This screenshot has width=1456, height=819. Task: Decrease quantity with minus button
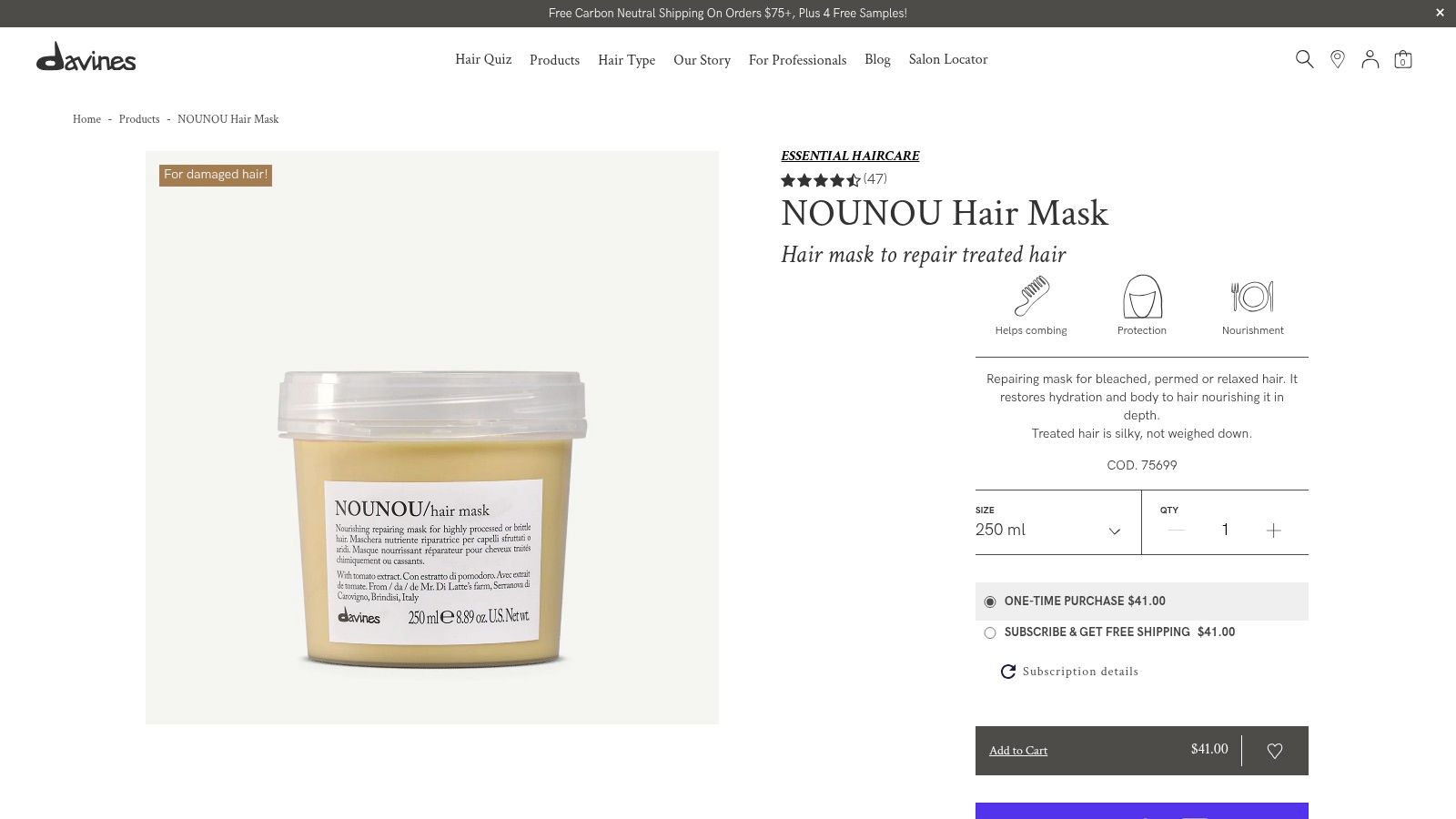pos(1176,530)
